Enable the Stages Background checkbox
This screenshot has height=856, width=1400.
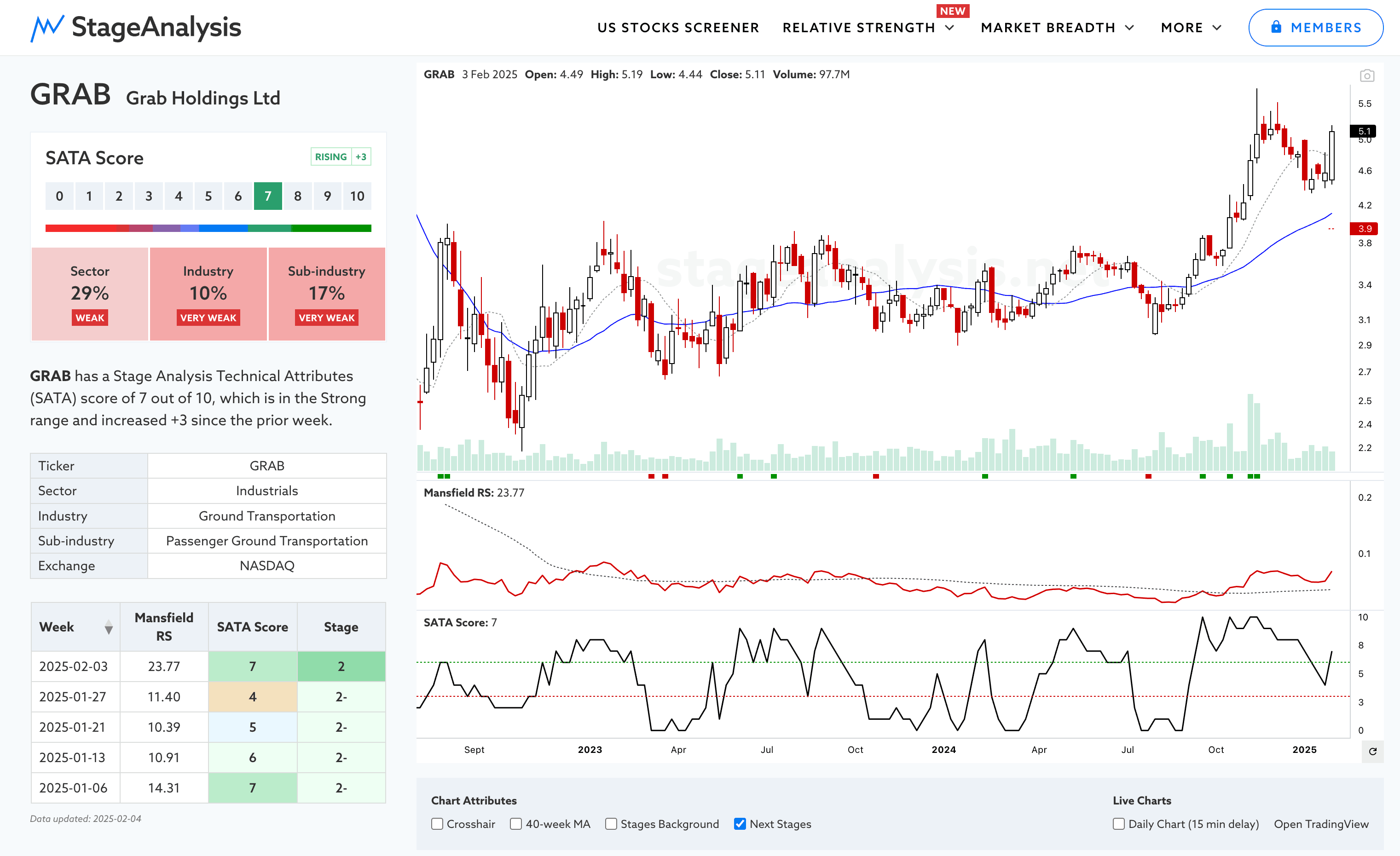point(611,824)
